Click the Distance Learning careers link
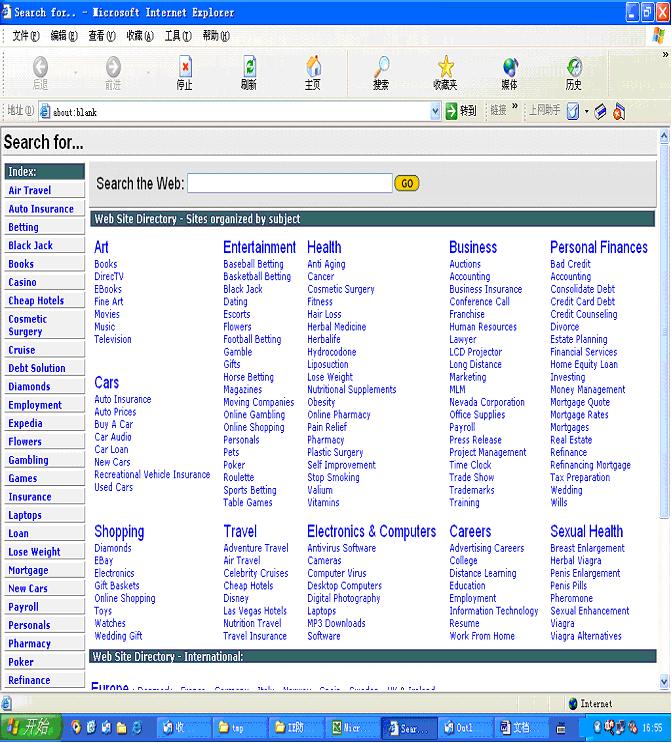The image size is (672, 743). point(482,573)
